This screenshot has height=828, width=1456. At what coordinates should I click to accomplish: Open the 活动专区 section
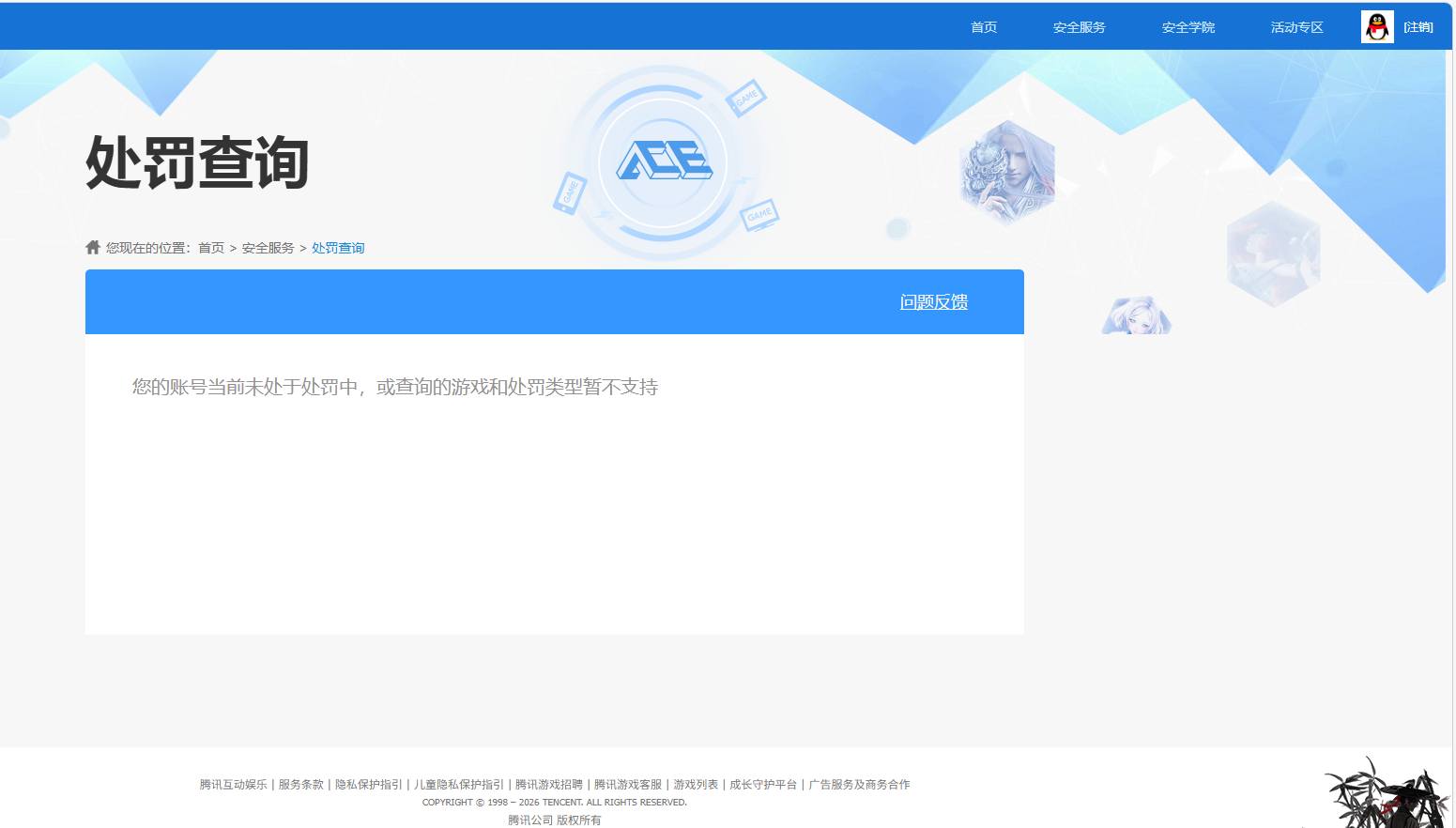(x=1296, y=26)
